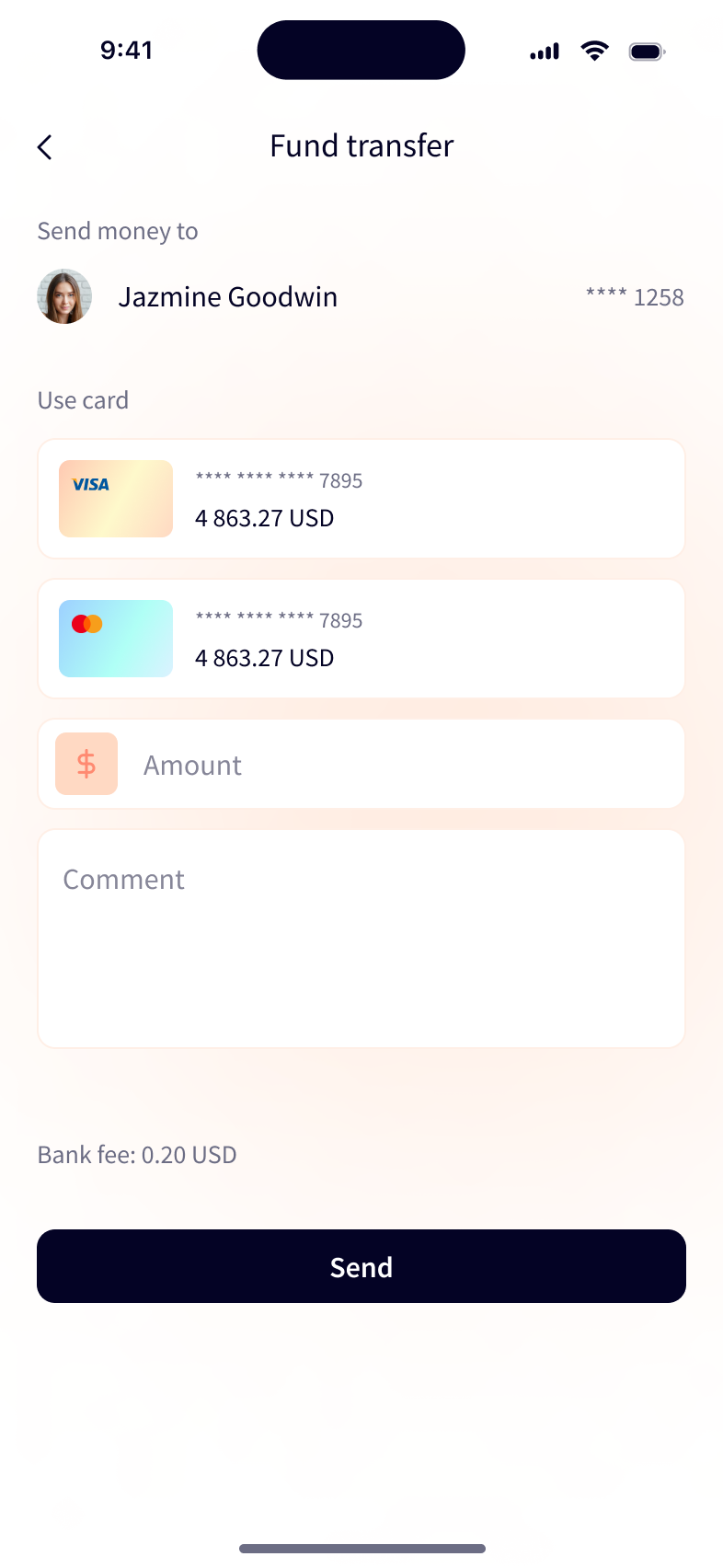Tap the Visa card balance 4 863.27 USD

(264, 518)
